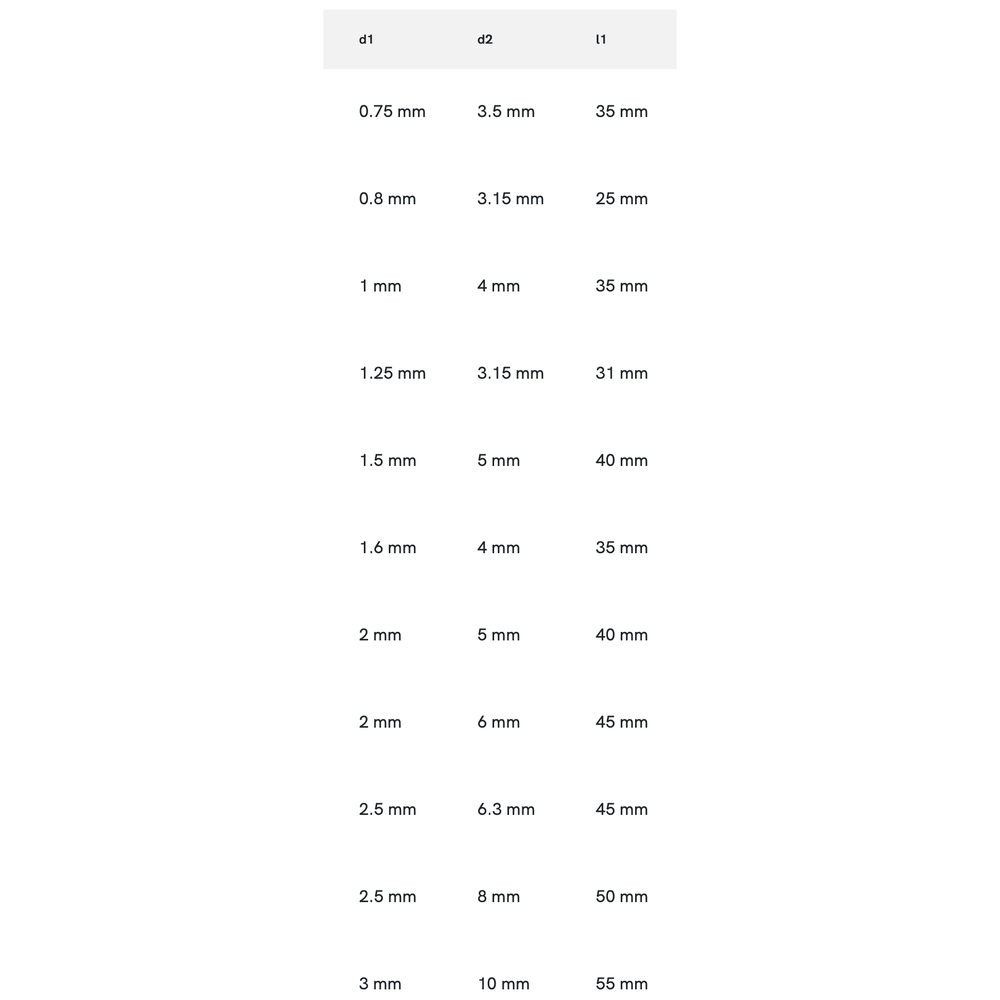Click the d2 column header
The width and height of the screenshot is (1000, 1000).
click(485, 40)
